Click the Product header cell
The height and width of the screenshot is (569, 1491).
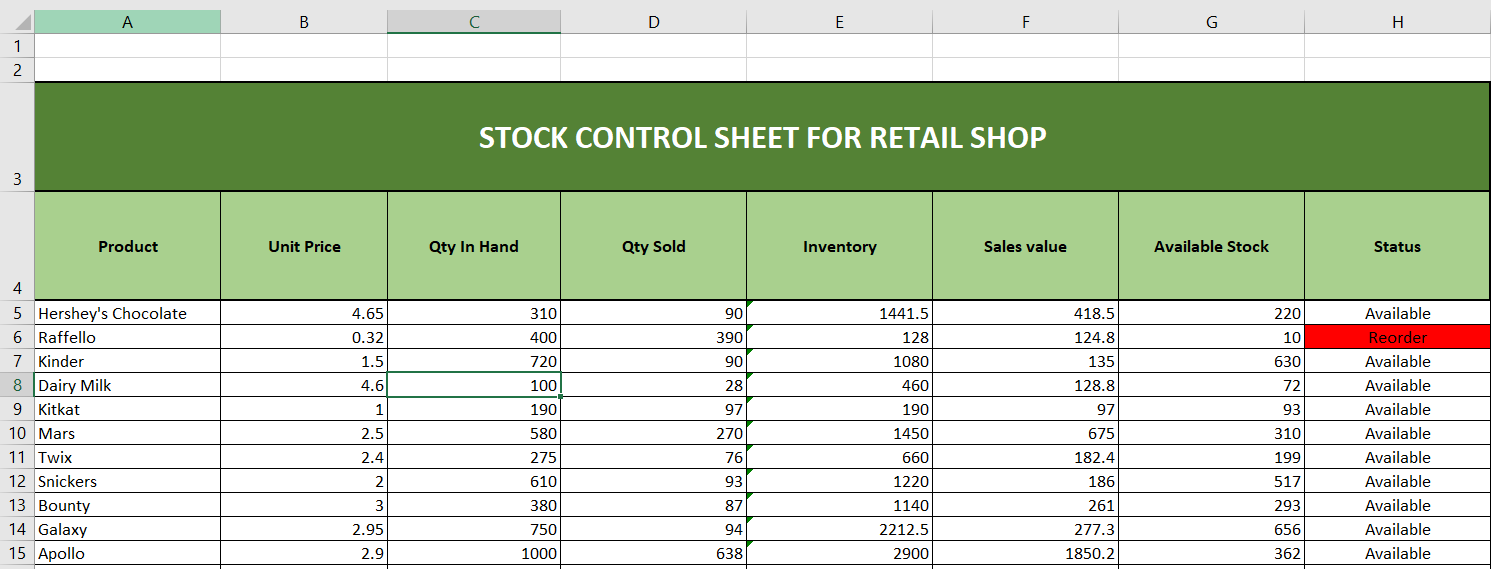click(x=127, y=246)
